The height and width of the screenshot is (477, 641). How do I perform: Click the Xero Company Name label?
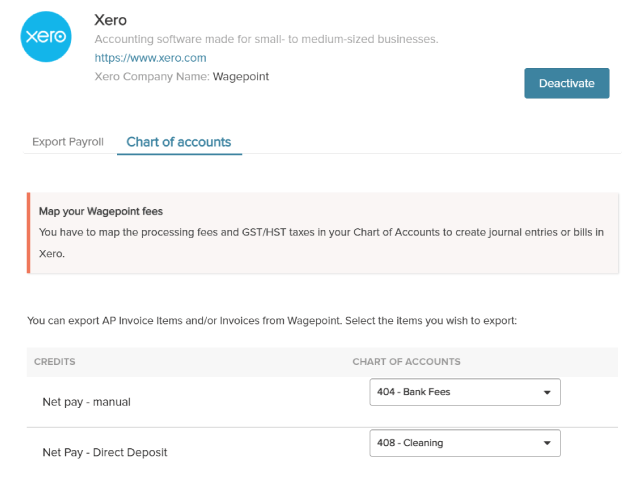(x=152, y=76)
